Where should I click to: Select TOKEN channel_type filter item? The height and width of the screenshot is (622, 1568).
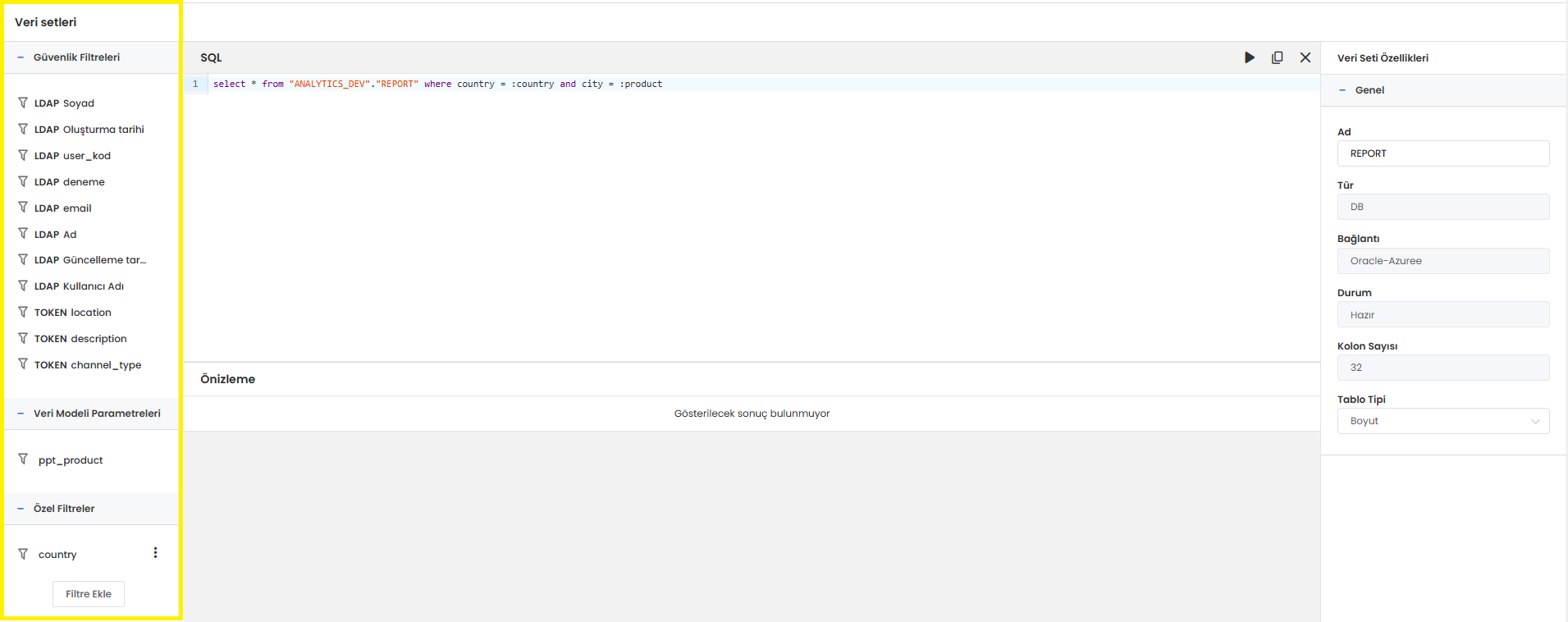[x=87, y=365]
